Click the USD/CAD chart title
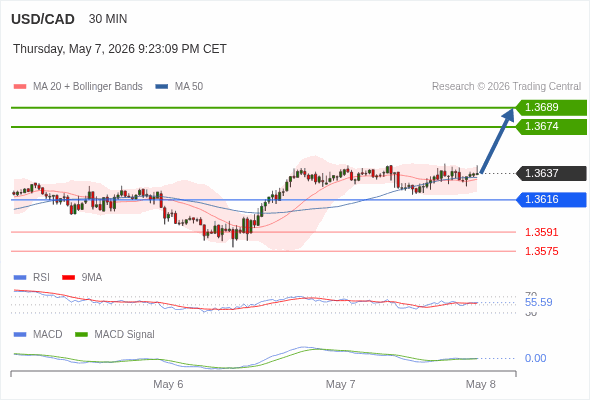Screen dimensions: 590x400 tap(43, 19)
